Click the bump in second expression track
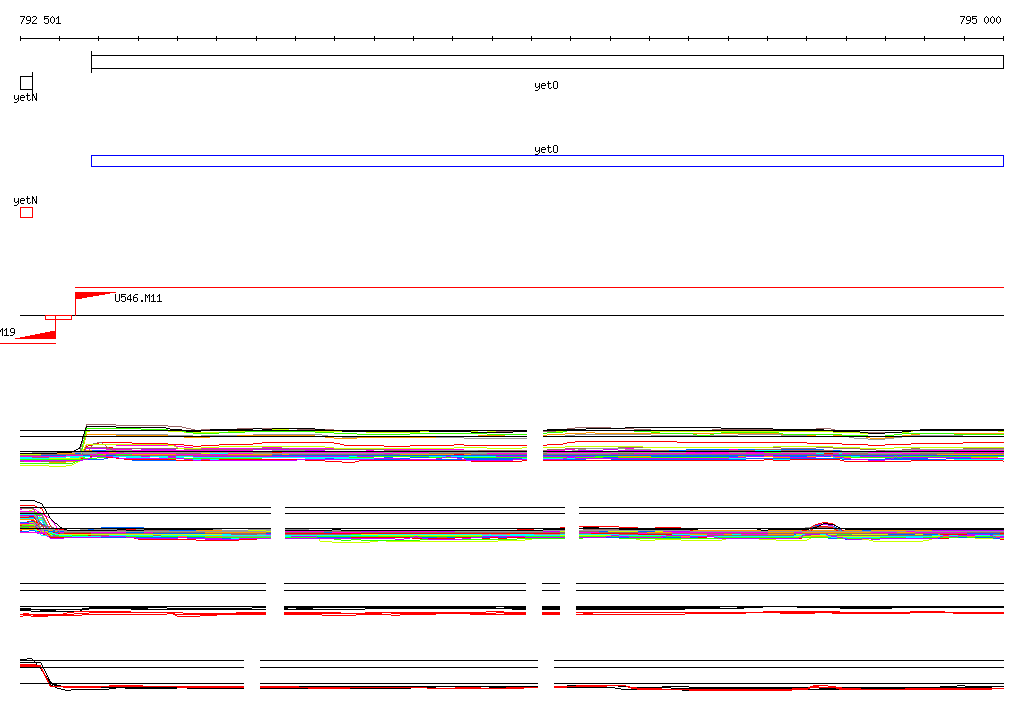 coord(825,527)
